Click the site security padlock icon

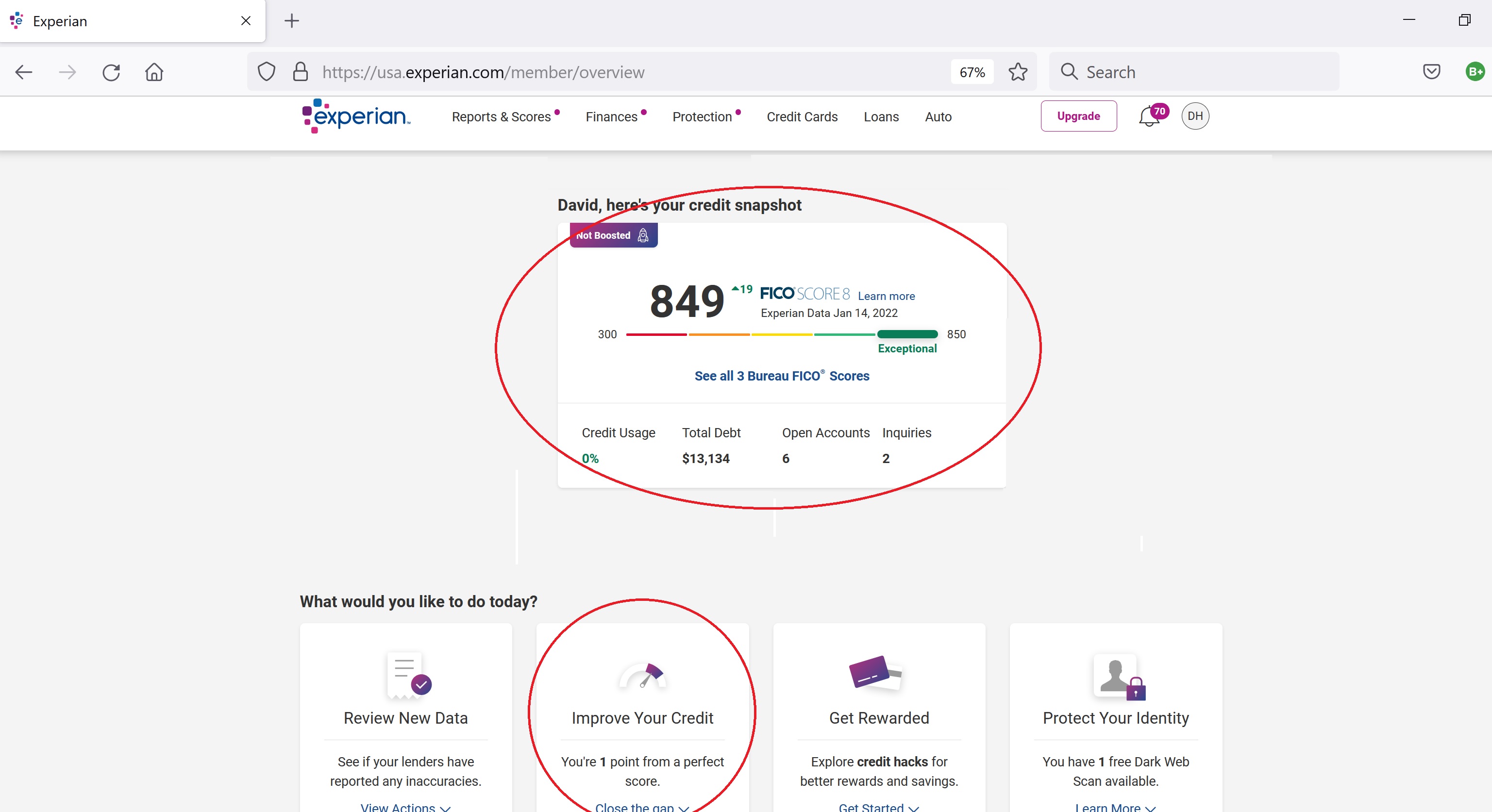pyautogui.click(x=300, y=72)
